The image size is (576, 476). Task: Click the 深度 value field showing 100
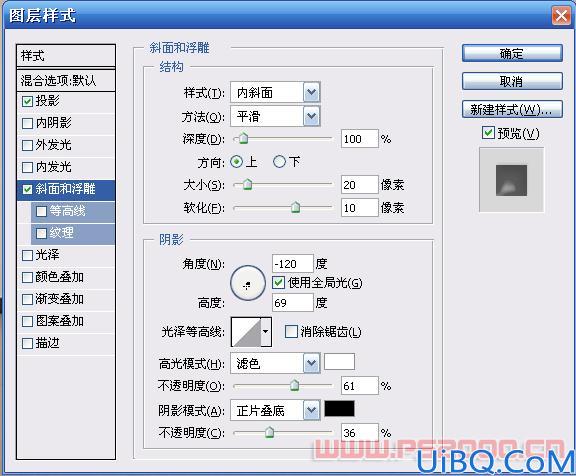pyautogui.click(x=360, y=139)
